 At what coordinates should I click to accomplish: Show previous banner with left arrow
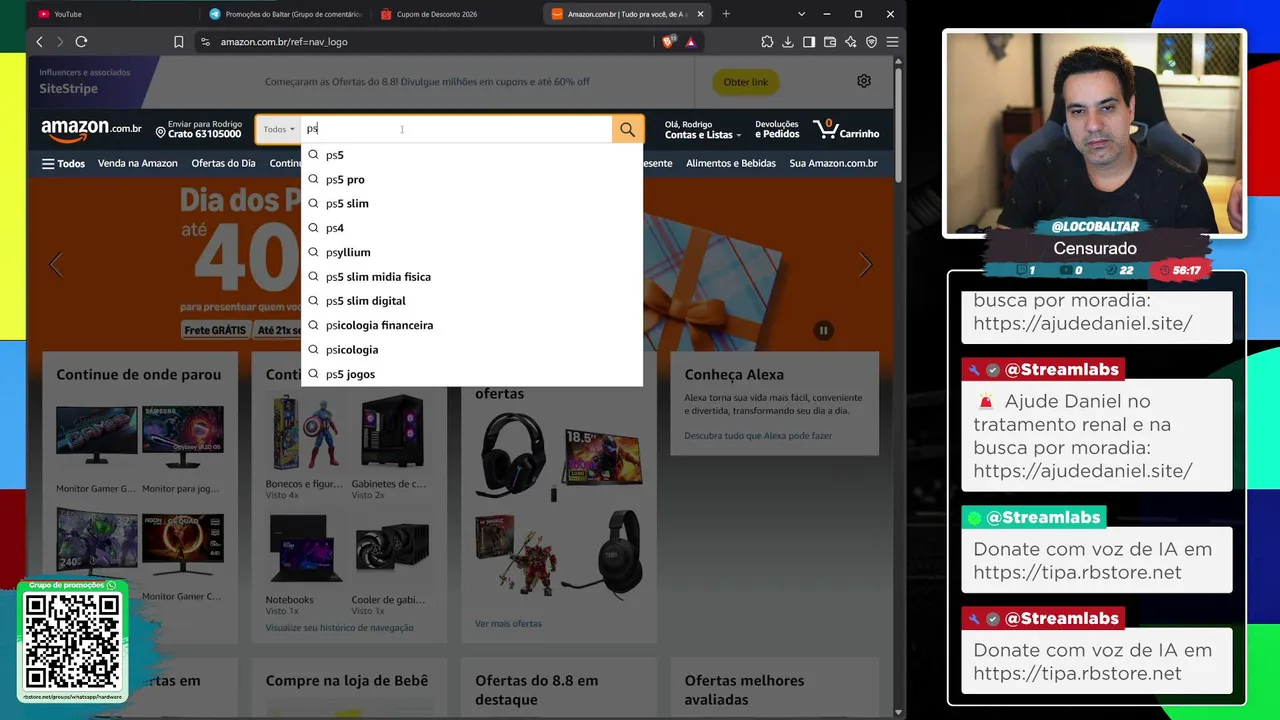click(56, 264)
